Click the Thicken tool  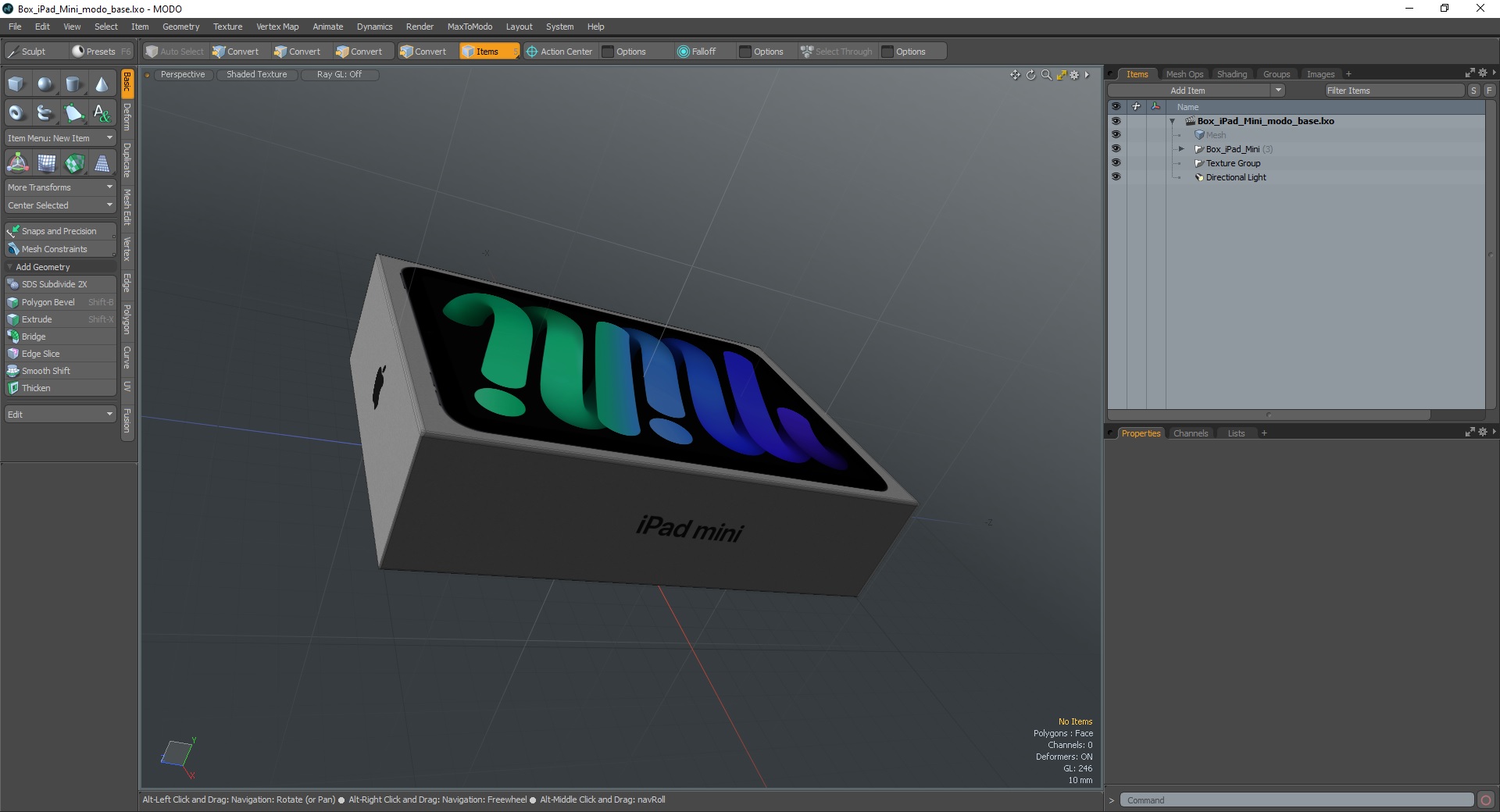click(x=60, y=388)
